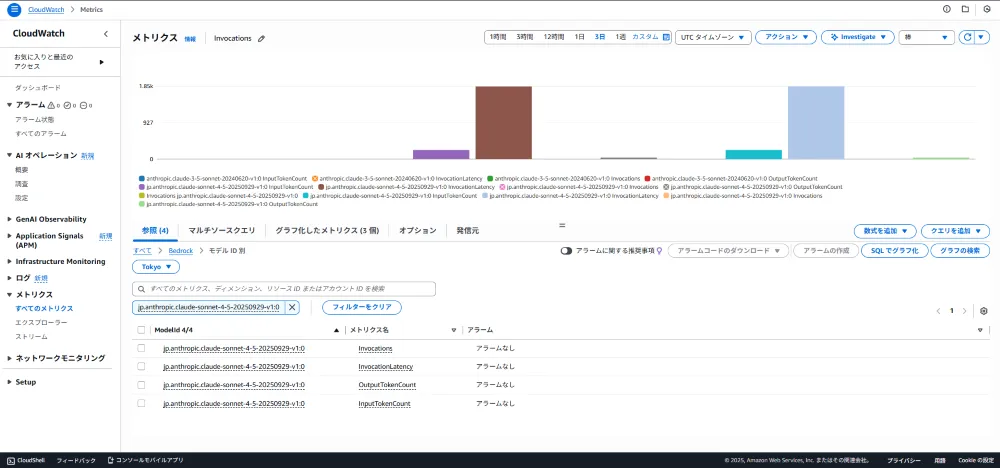
Task: Click the OK check count in alarms section
Action: point(70,105)
